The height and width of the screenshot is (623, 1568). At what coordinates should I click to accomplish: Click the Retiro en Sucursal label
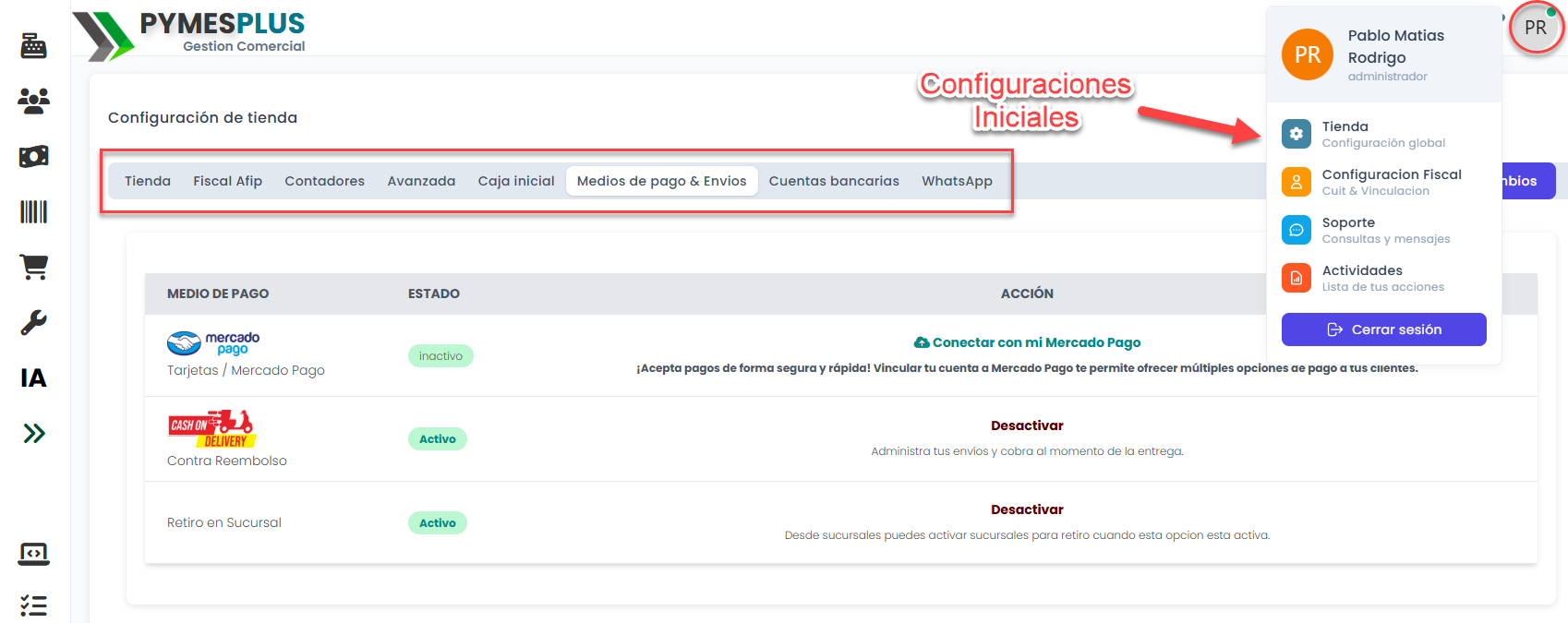[x=224, y=522]
